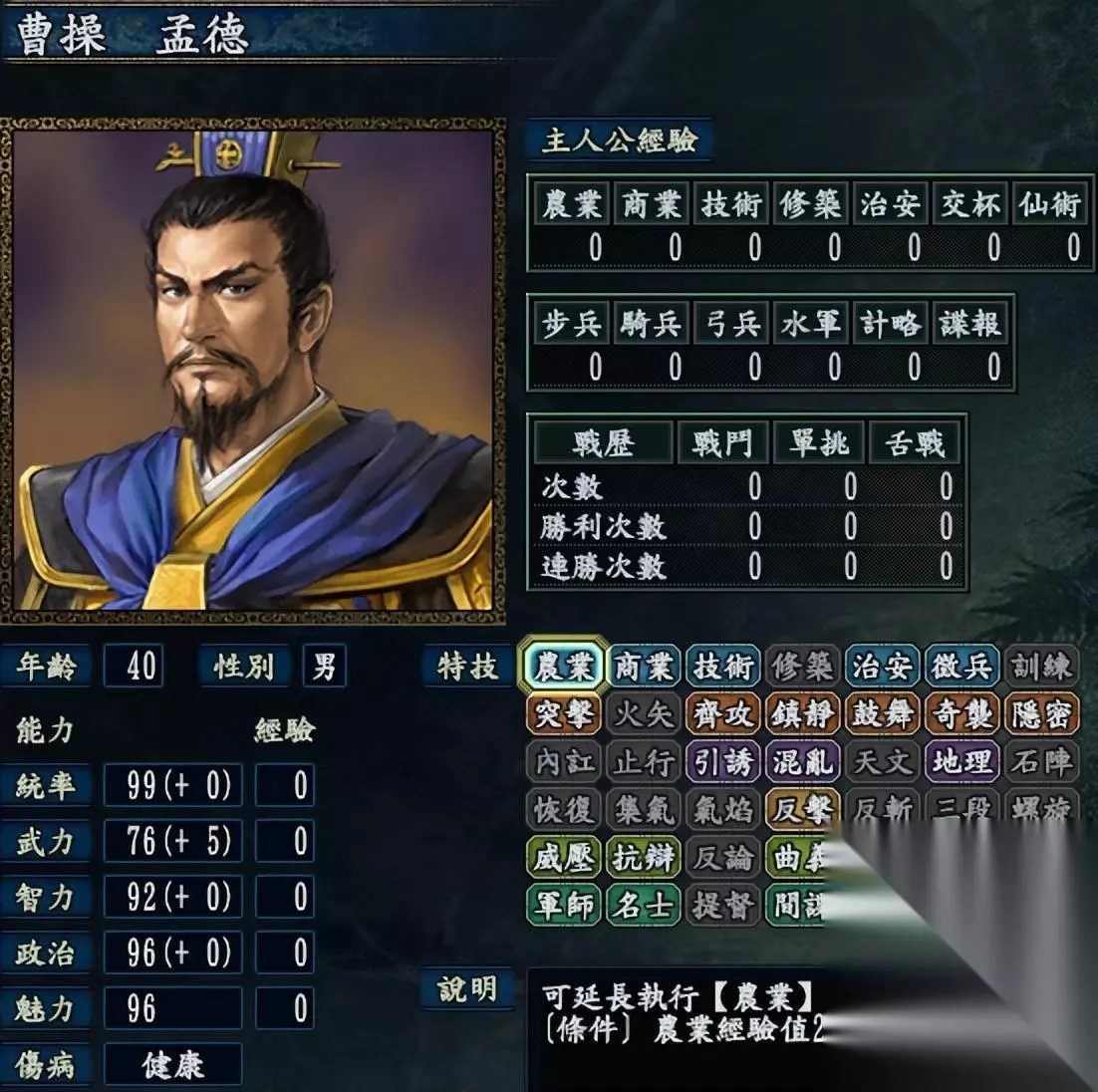Click the 地理 skill badge
Screen dimensions: 1098x1092
pyautogui.click(x=962, y=761)
